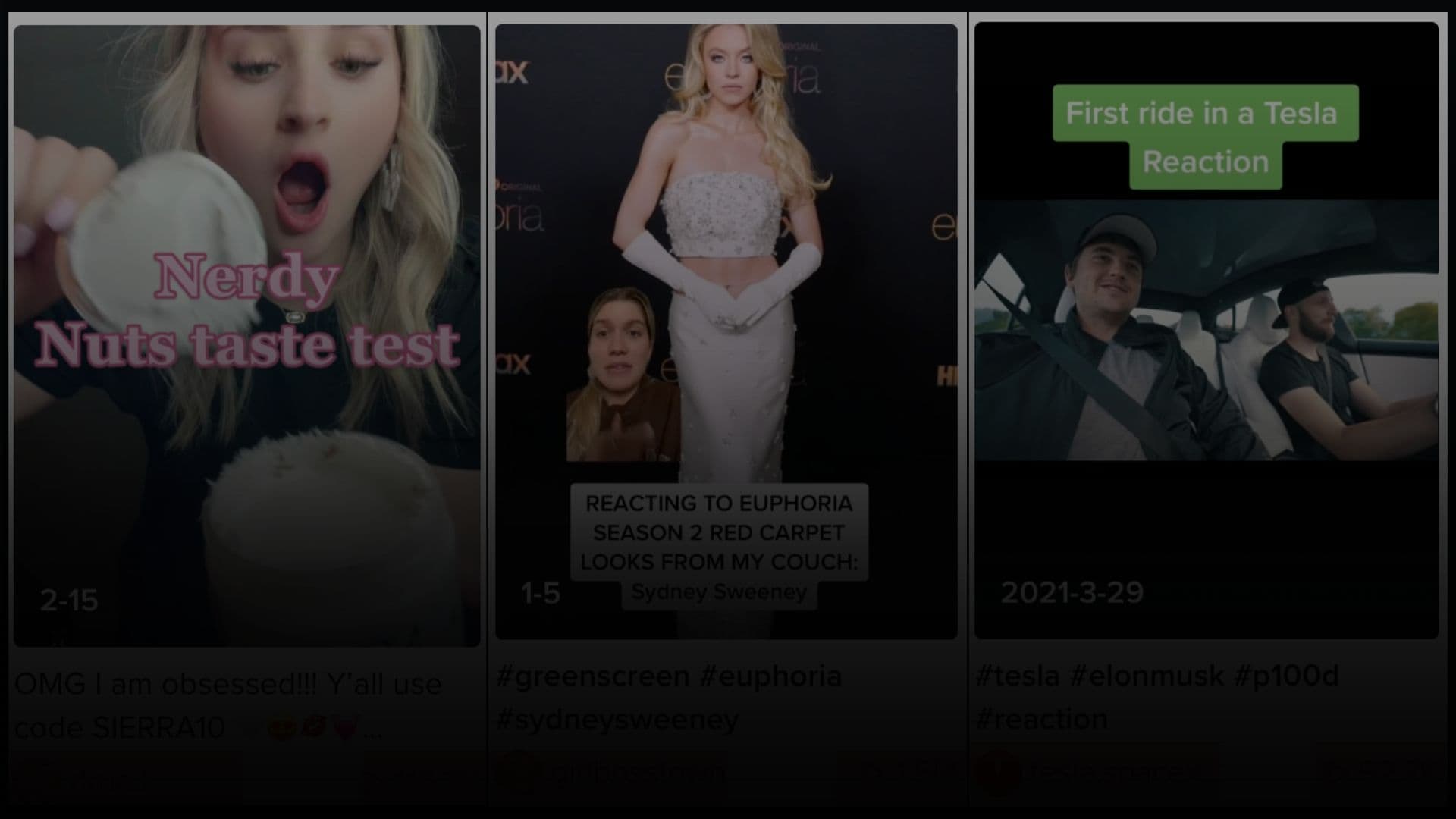Open the Euphoria video author's username
This screenshot has height=819, width=1456.
pyautogui.click(x=637, y=772)
